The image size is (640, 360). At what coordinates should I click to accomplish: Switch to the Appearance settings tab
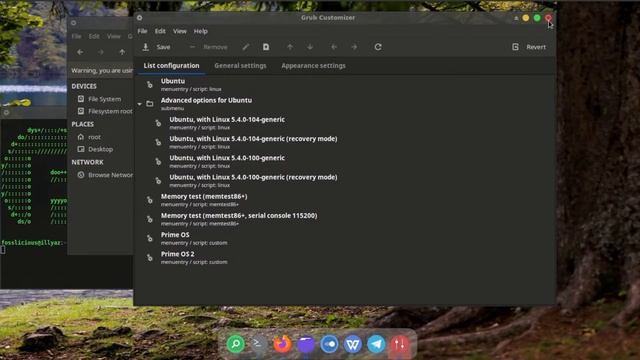point(313,66)
